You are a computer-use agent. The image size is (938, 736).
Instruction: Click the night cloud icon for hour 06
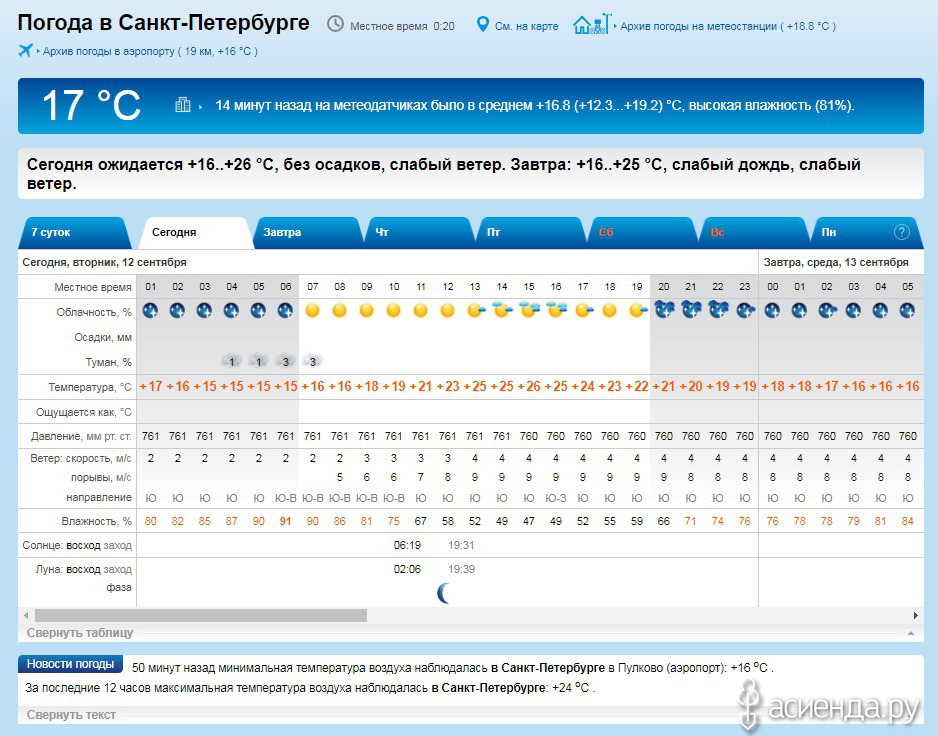(285, 311)
